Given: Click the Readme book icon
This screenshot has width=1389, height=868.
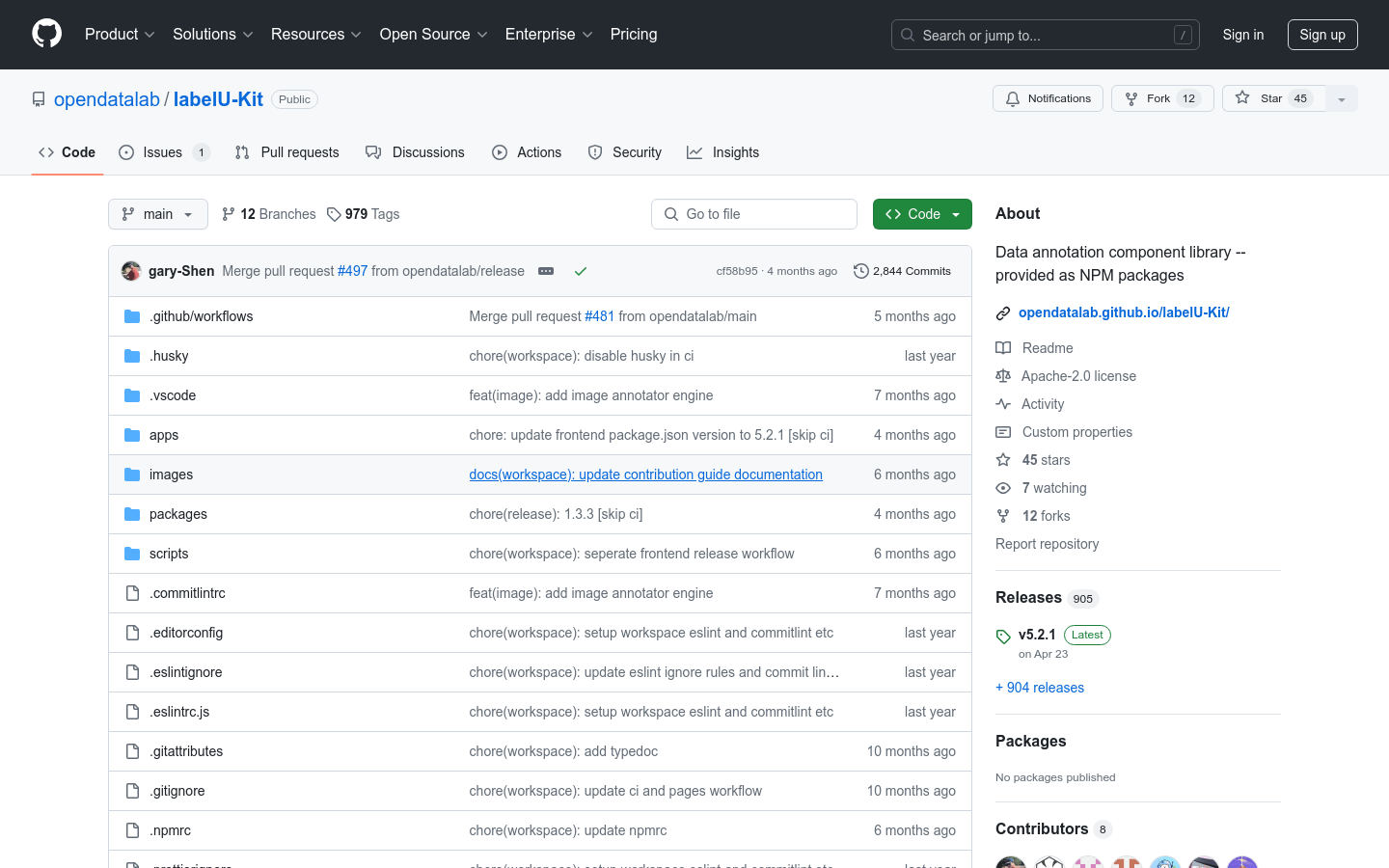Looking at the screenshot, I should pyautogui.click(x=1003, y=348).
